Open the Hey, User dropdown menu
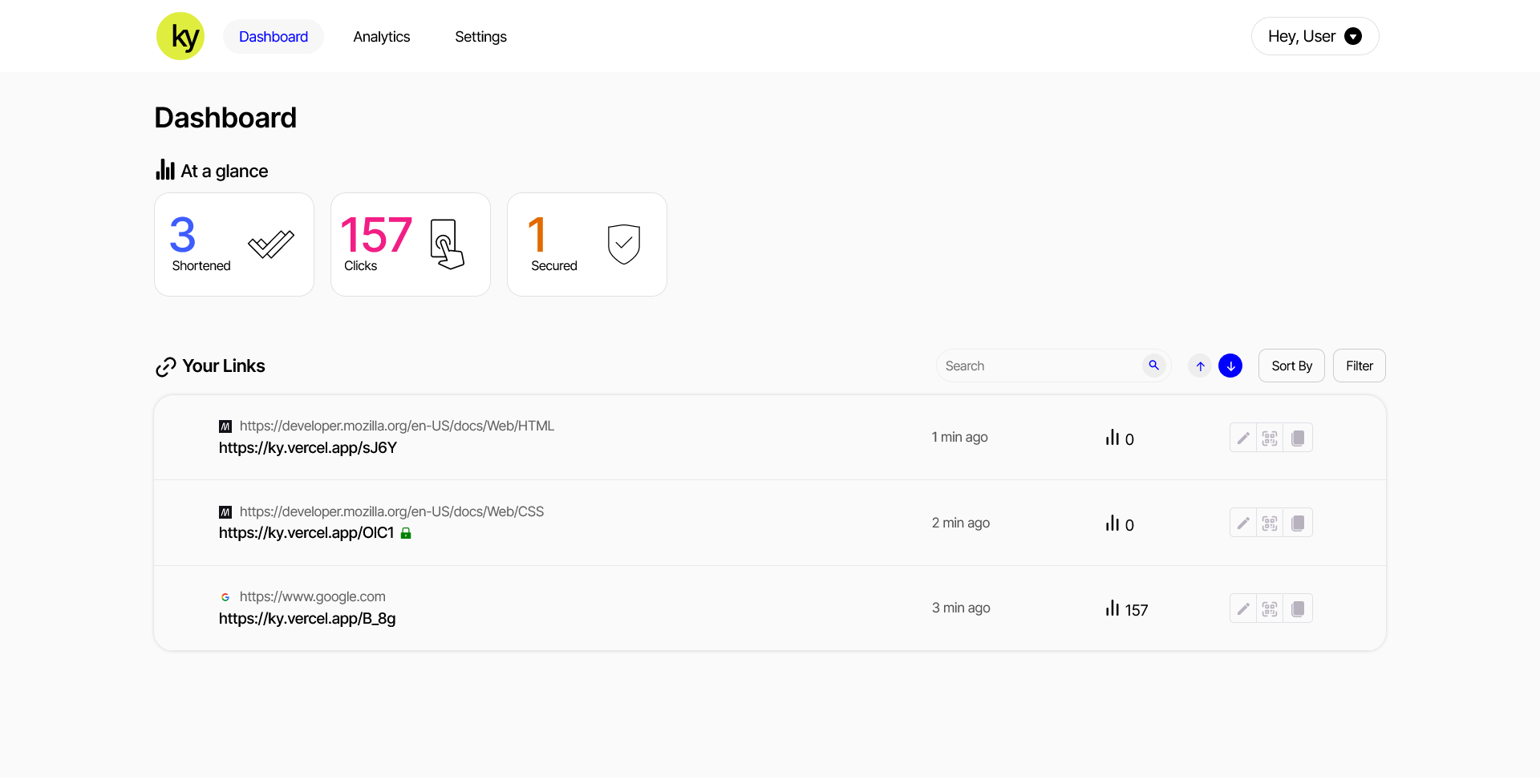Image resolution: width=1540 pixels, height=784 pixels. [x=1314, y=36]
